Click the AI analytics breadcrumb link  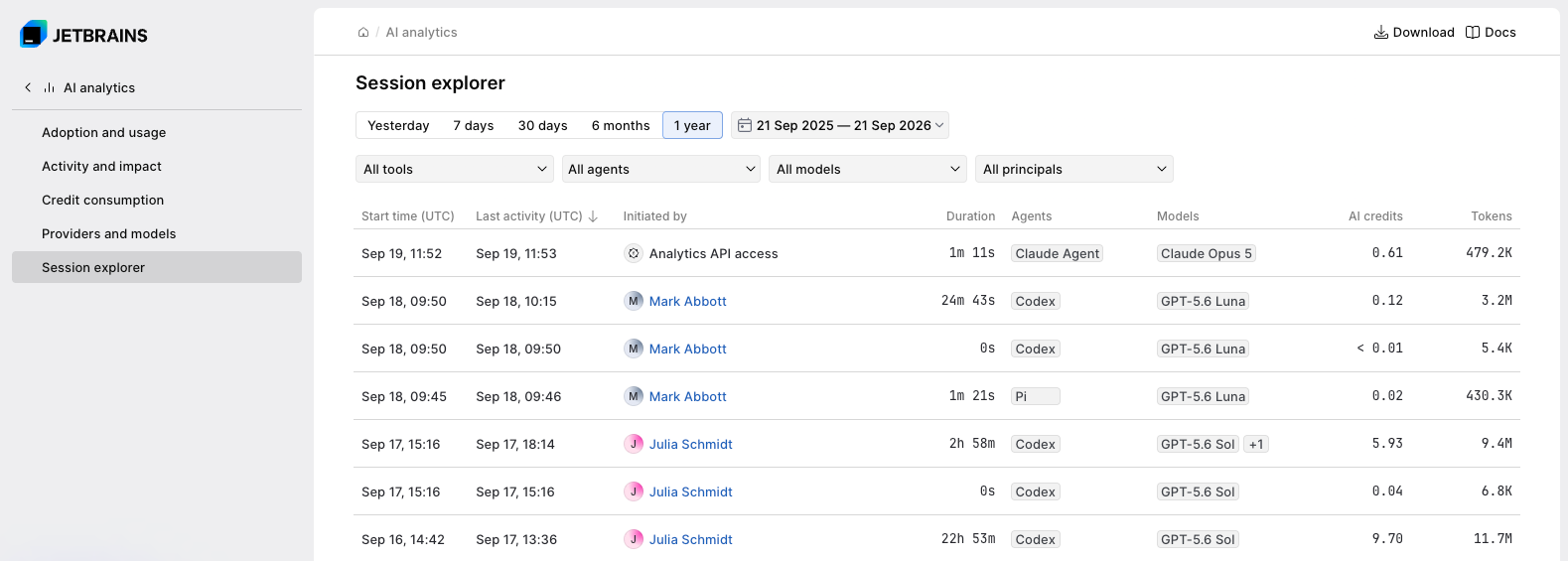(x=421, y=32)
